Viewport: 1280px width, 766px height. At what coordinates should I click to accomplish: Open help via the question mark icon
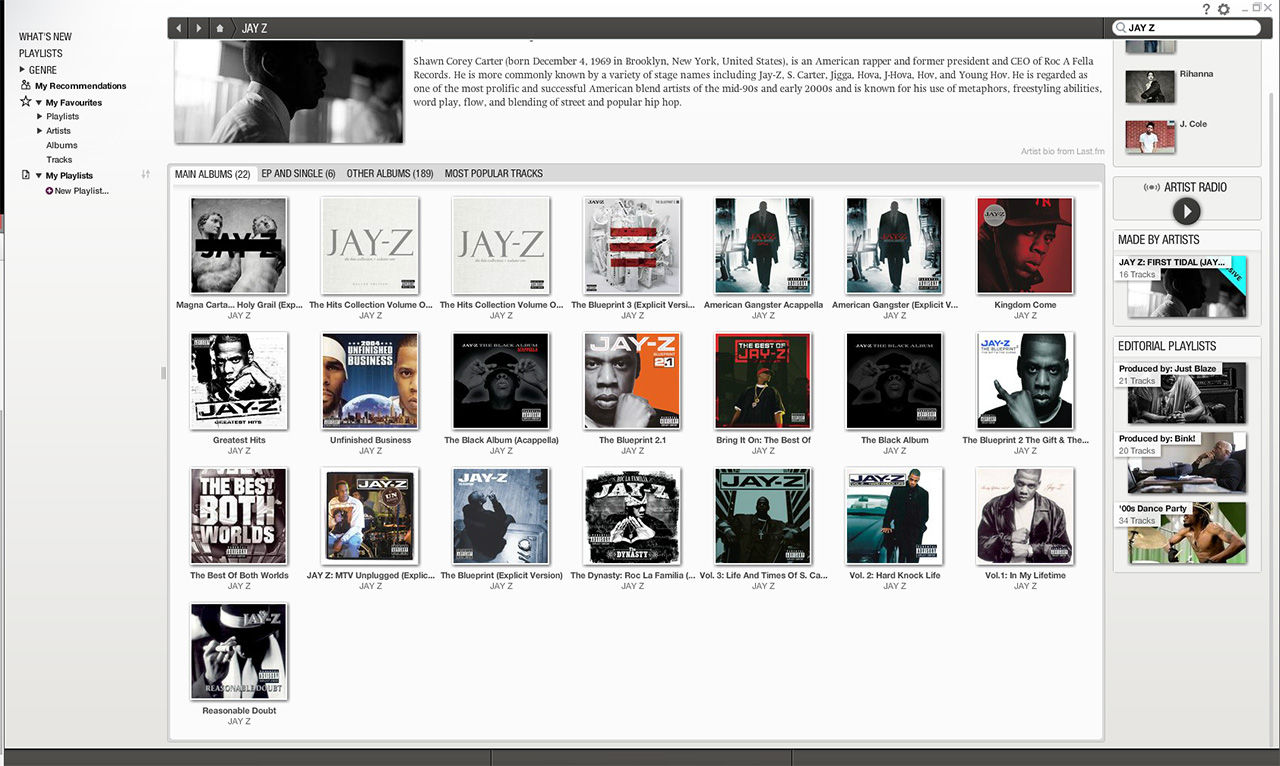pos(1206,9)
